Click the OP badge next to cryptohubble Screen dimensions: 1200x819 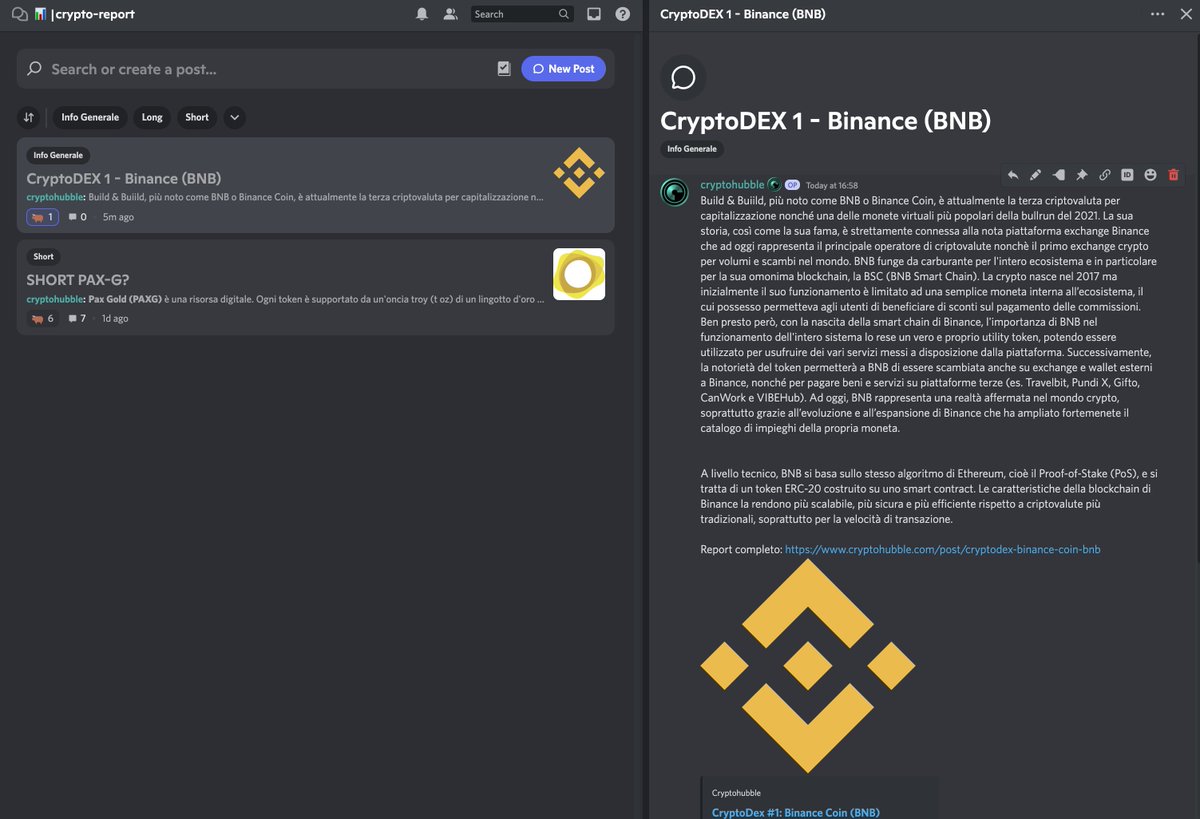click(x=792, y=185)
